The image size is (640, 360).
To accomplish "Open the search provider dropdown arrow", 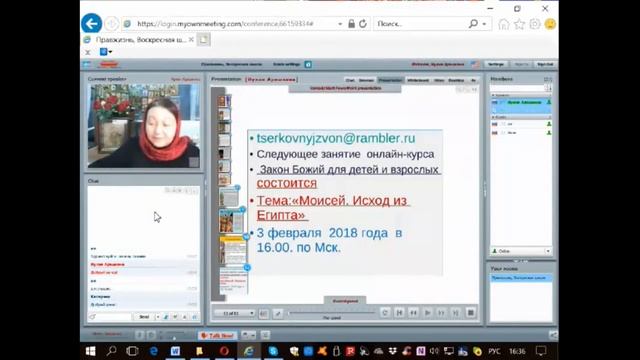I will tap(484, 24).
